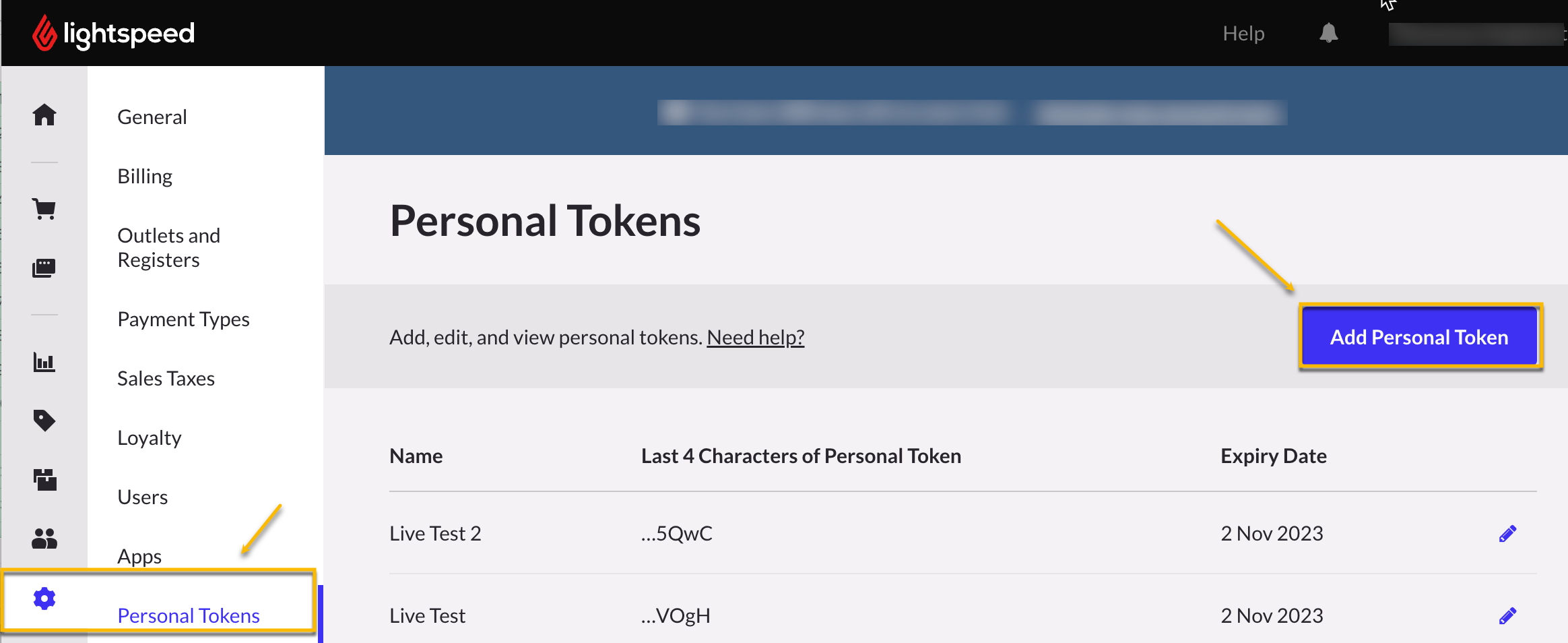Open Help in the top bar
Viewport: 1568px width, 643px height.
(x=1243, y=33)
